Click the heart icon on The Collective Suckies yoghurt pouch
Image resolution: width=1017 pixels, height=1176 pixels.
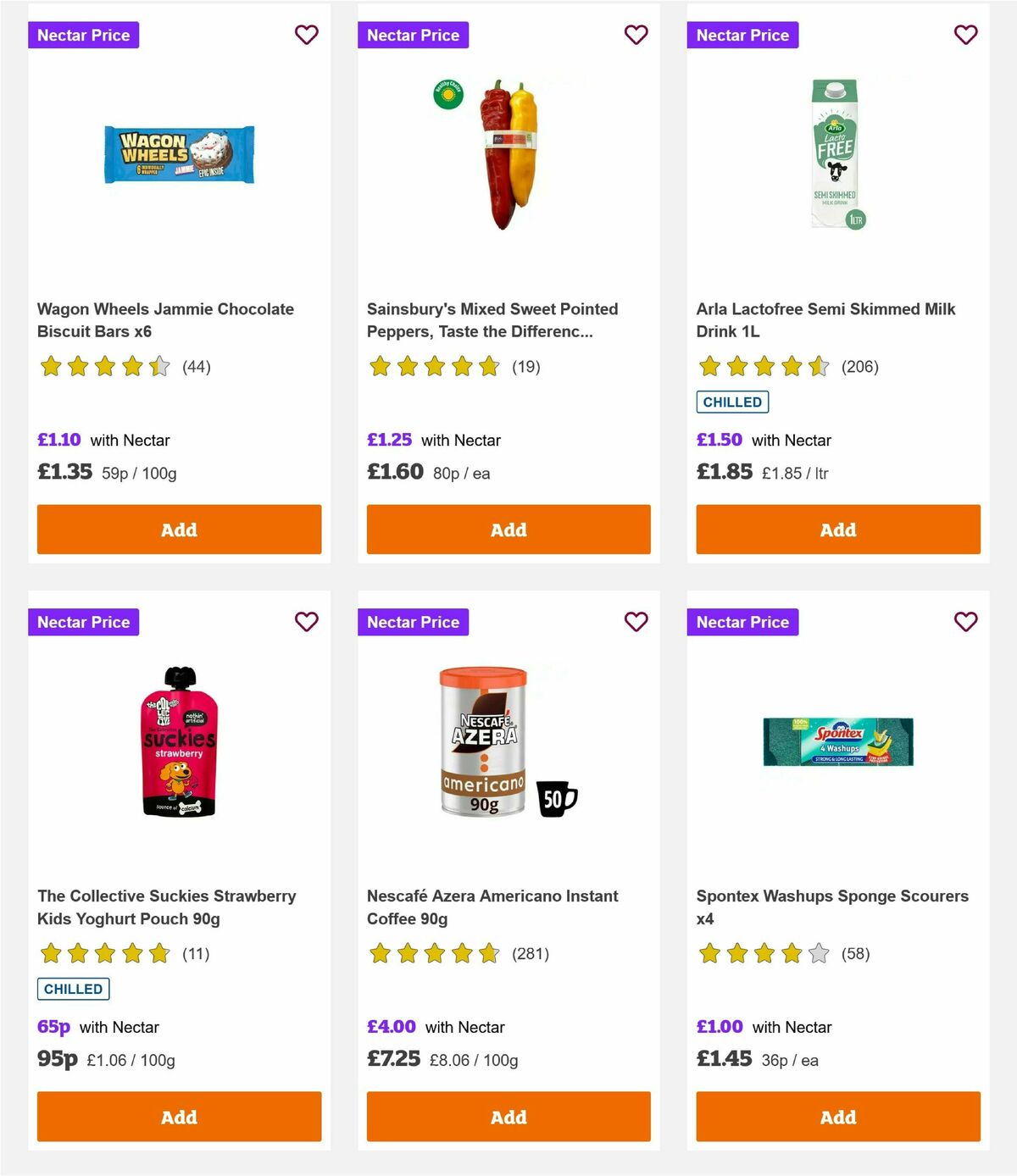[306, 621]
